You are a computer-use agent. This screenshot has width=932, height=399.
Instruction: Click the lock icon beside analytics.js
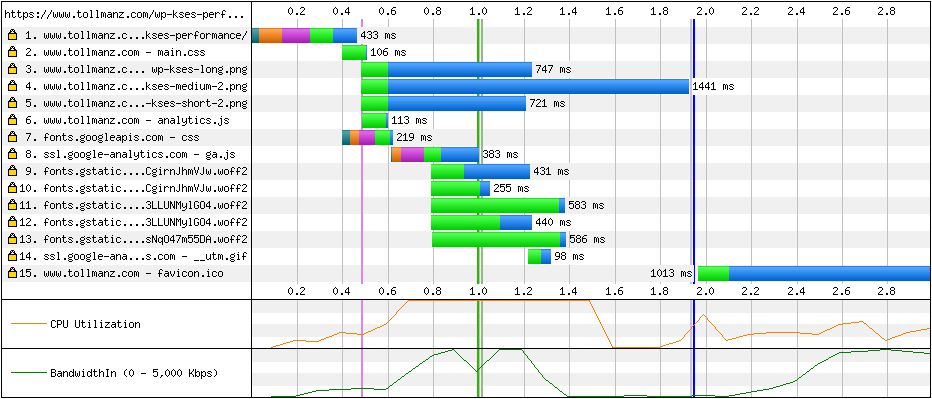pyautogui.click(x=11, y=121)
